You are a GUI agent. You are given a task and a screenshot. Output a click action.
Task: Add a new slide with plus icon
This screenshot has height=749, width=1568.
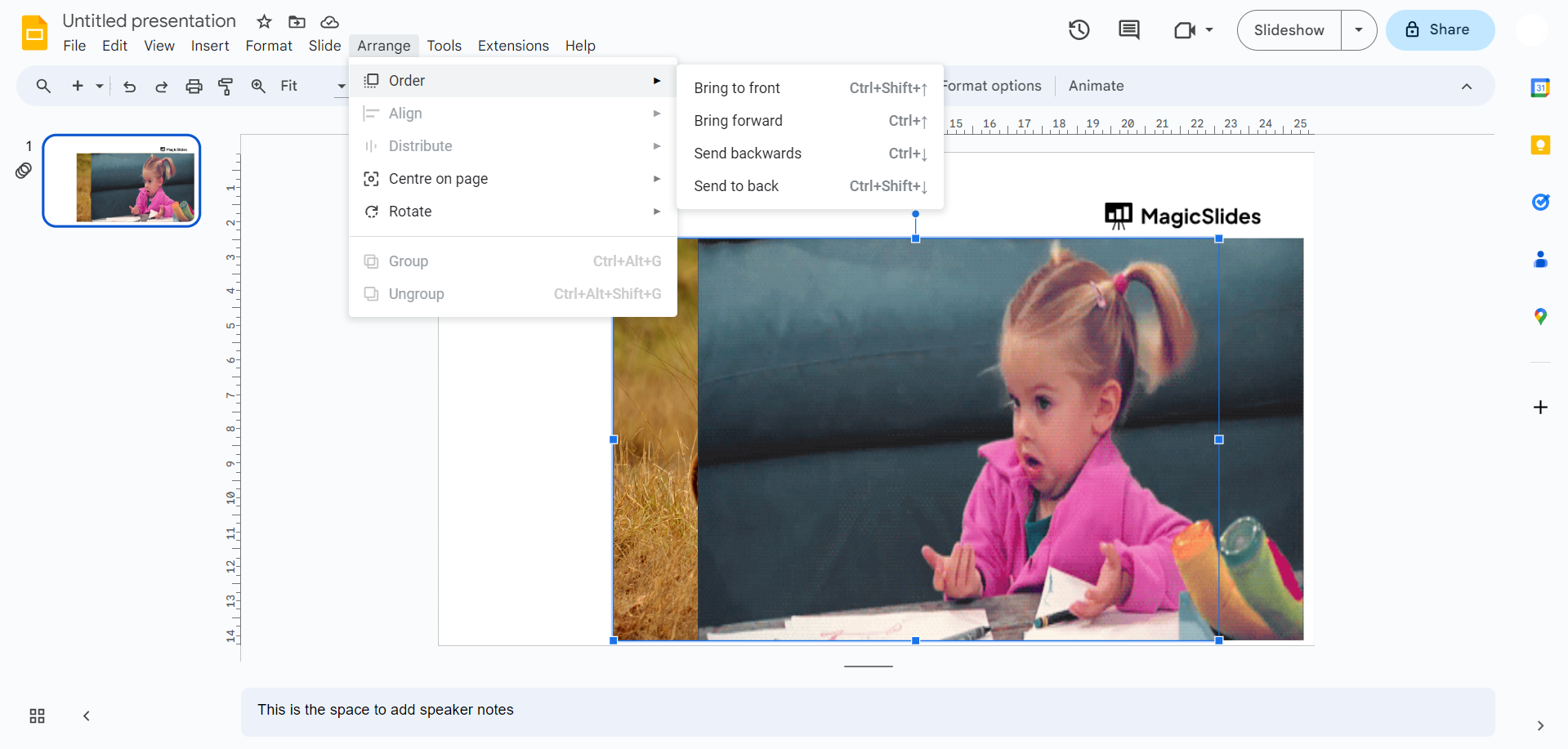tap(78, 86)
